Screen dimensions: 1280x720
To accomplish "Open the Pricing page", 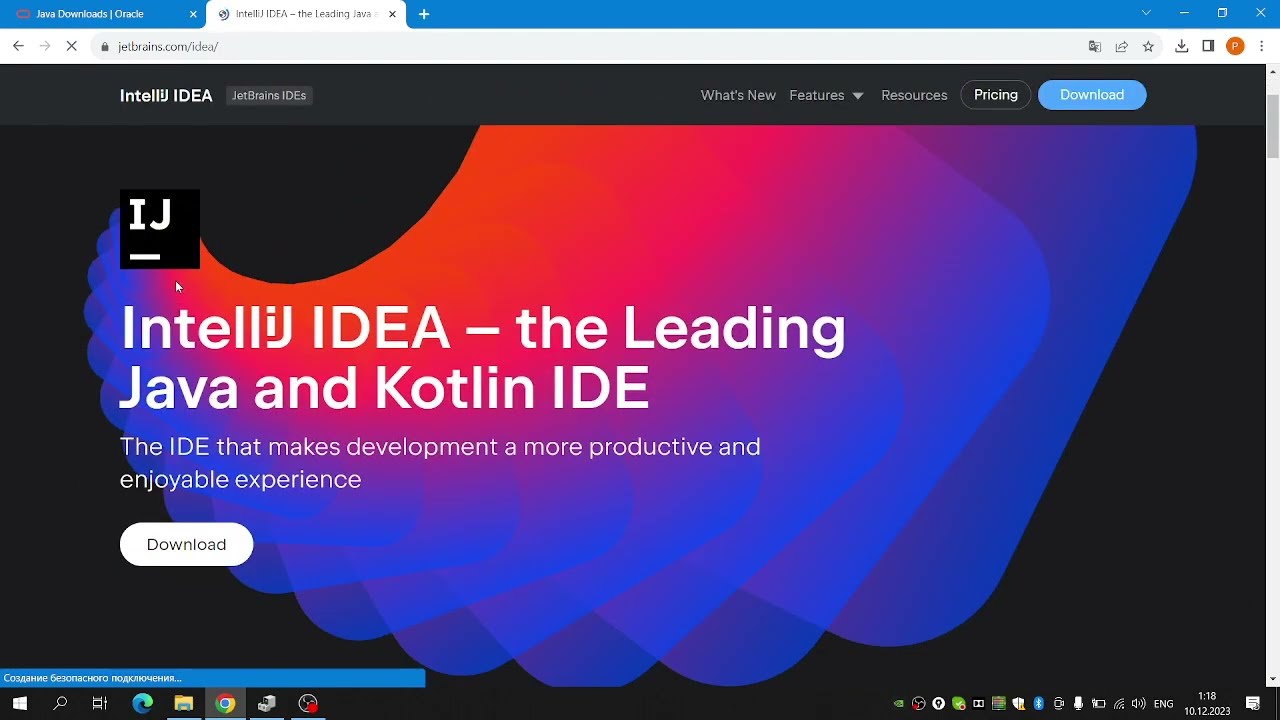I will point(996,95).
